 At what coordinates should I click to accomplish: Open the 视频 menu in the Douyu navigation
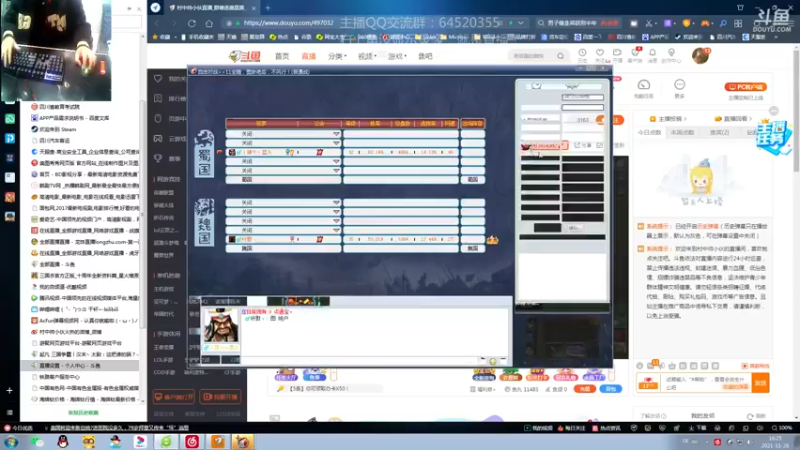(x=366, y=56)
